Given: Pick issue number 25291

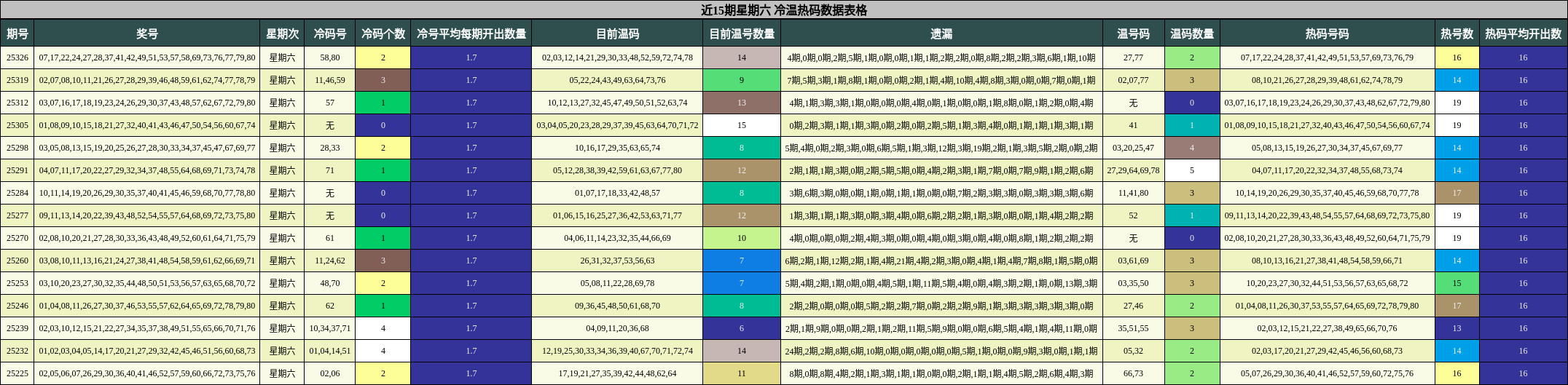Looking at the screenshot, I should pyautogui.click(x=17, y=170).
